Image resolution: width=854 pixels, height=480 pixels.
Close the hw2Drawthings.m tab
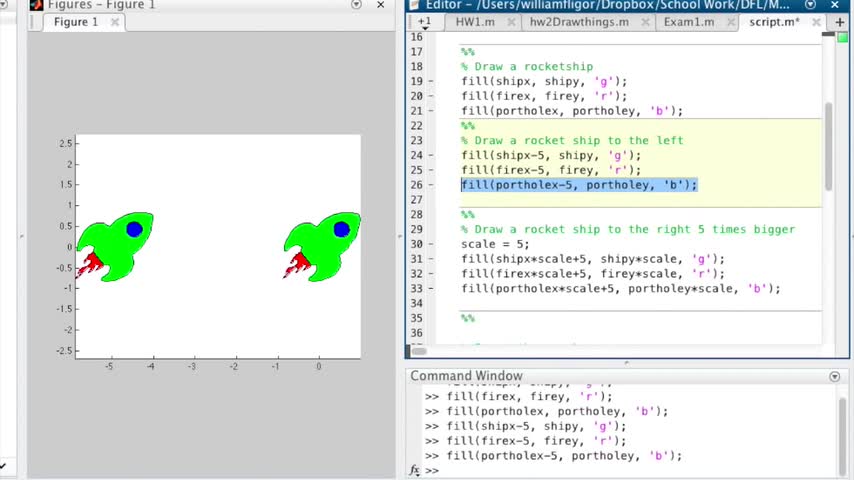coord(645,22)
